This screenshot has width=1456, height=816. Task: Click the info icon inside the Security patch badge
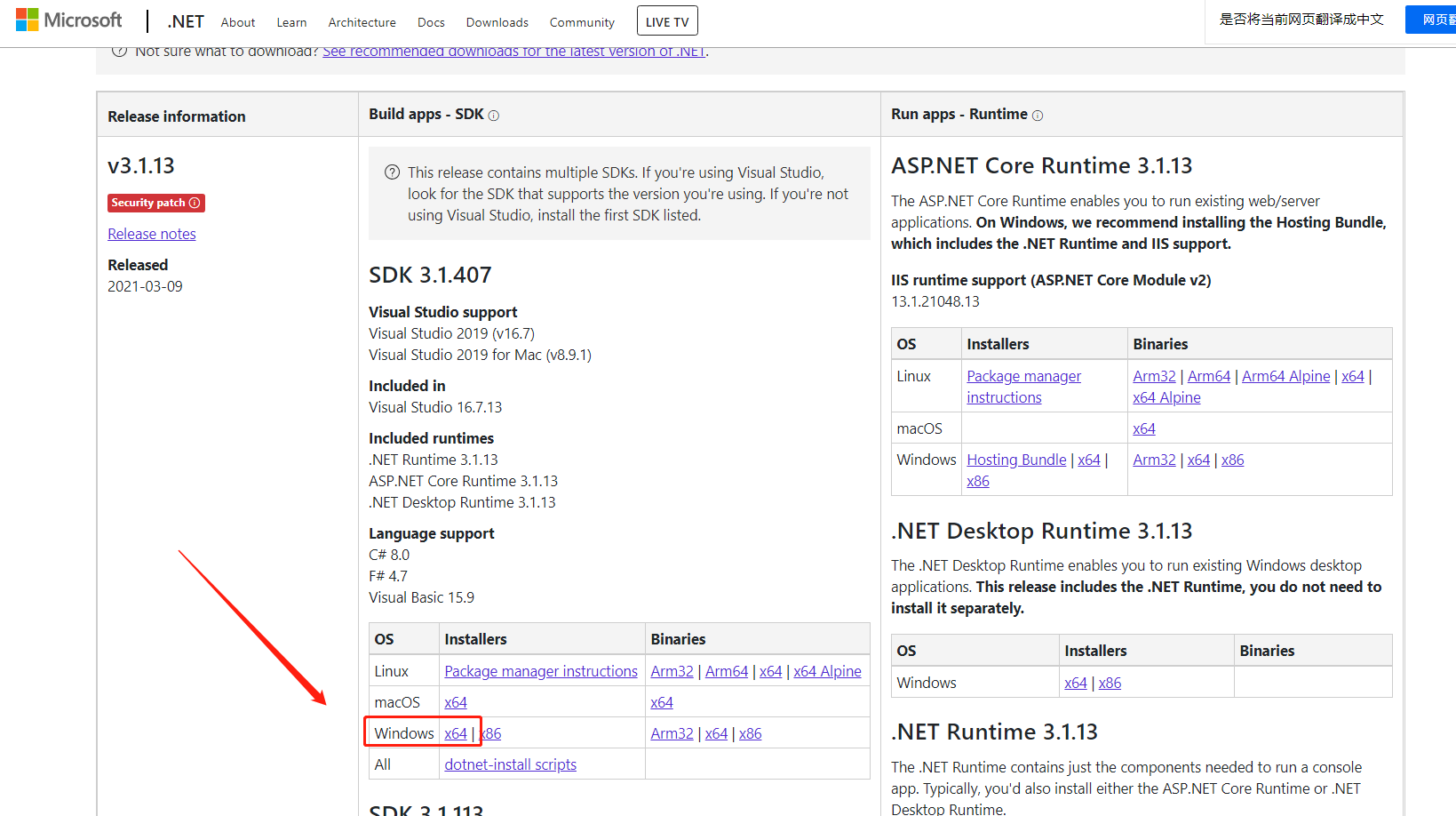pyautogui.click(x=195, y=203)
